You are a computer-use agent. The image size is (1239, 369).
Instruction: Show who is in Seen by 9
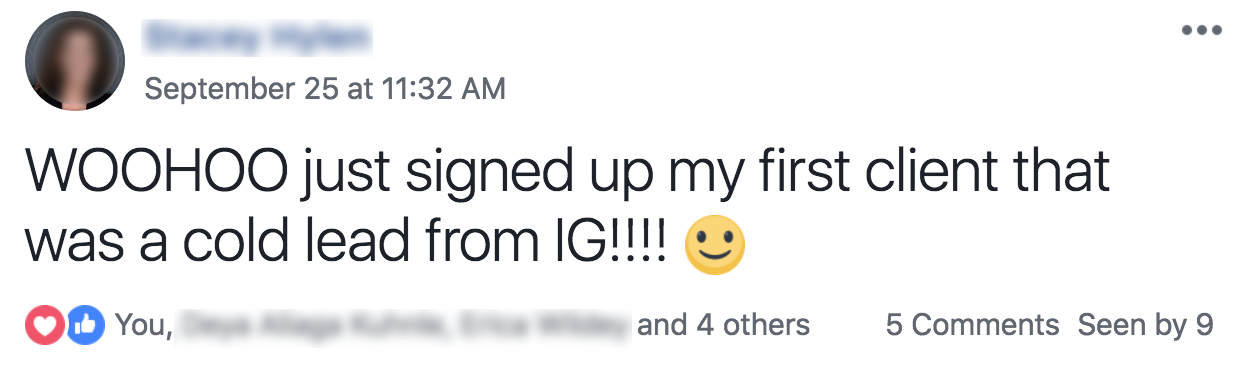(x=1145, y=325)
